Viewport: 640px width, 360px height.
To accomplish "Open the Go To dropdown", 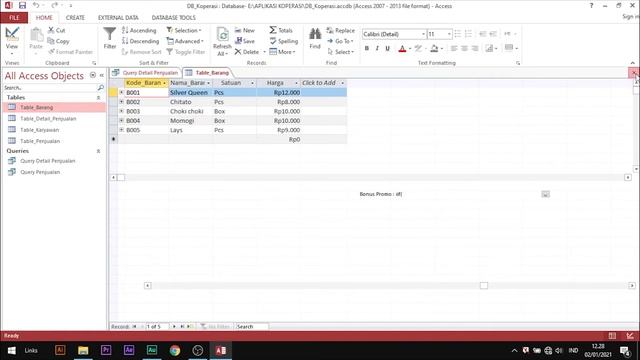I will tap(340, 41).
